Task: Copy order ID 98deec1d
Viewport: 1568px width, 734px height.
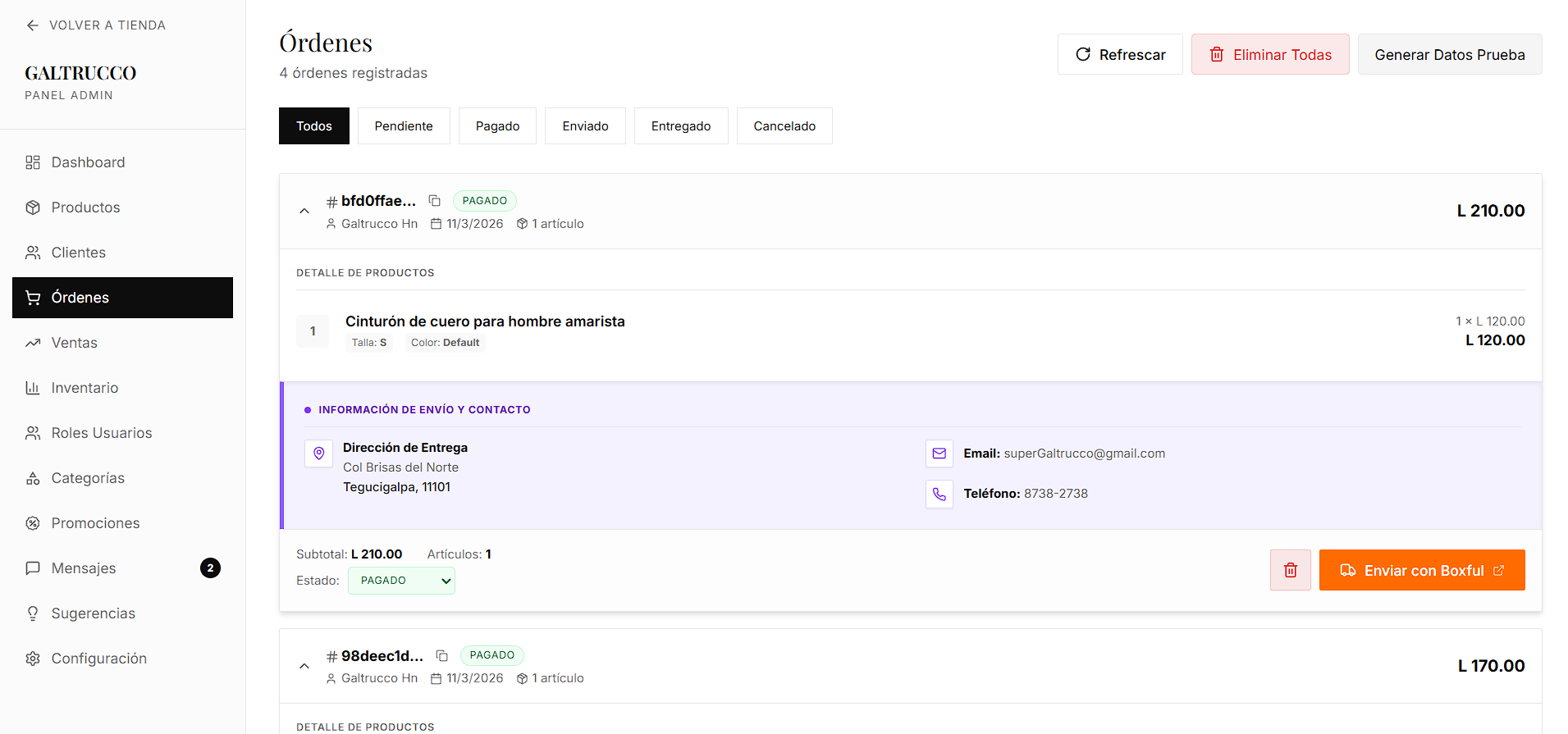Action: [x=442, y=655]
